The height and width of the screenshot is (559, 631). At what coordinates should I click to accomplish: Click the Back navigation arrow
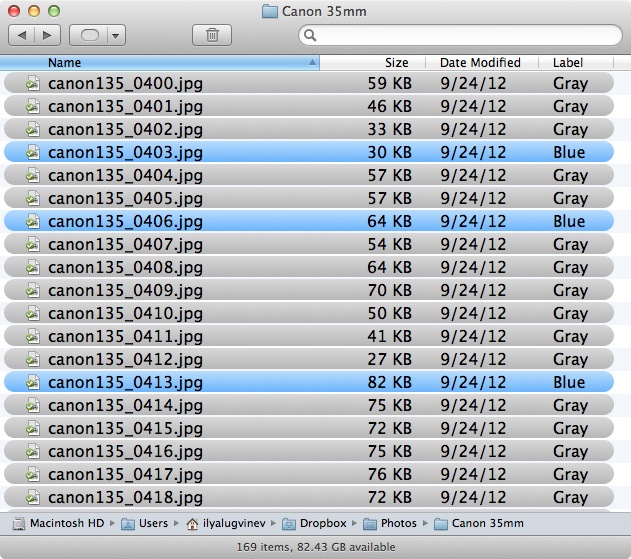click(x=23, y=35)
